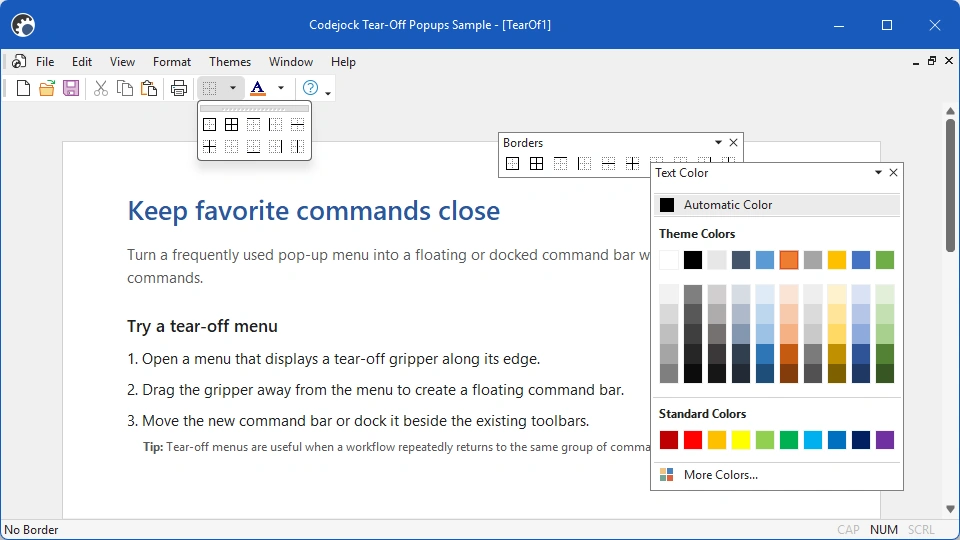
Task: Cut the selection with the scissors icon
Action: click(101, 88)
